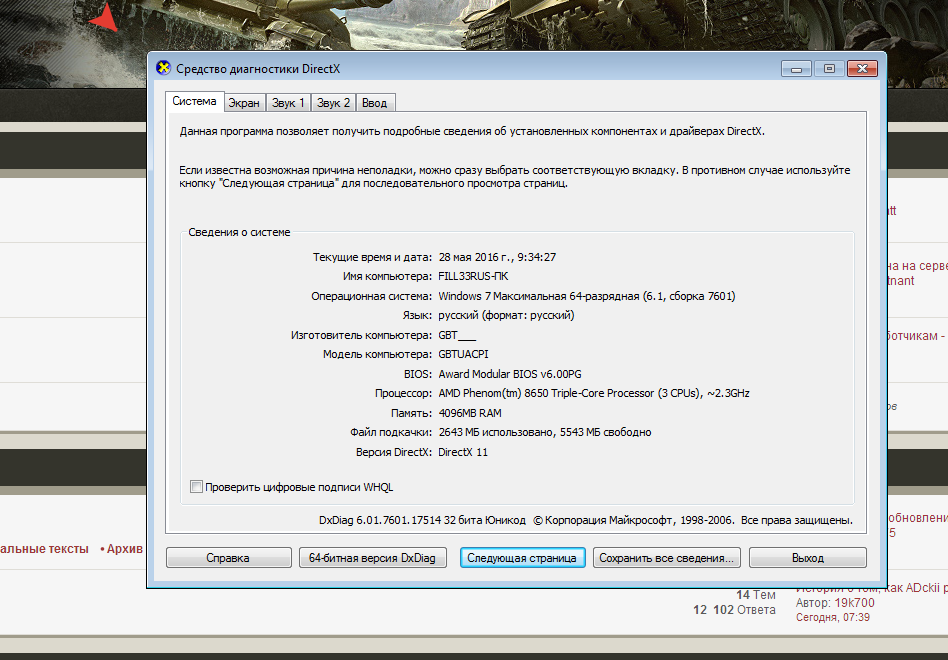948x660 pixels.
Task: Switch to the Экран tab
Action: (243, 103)
